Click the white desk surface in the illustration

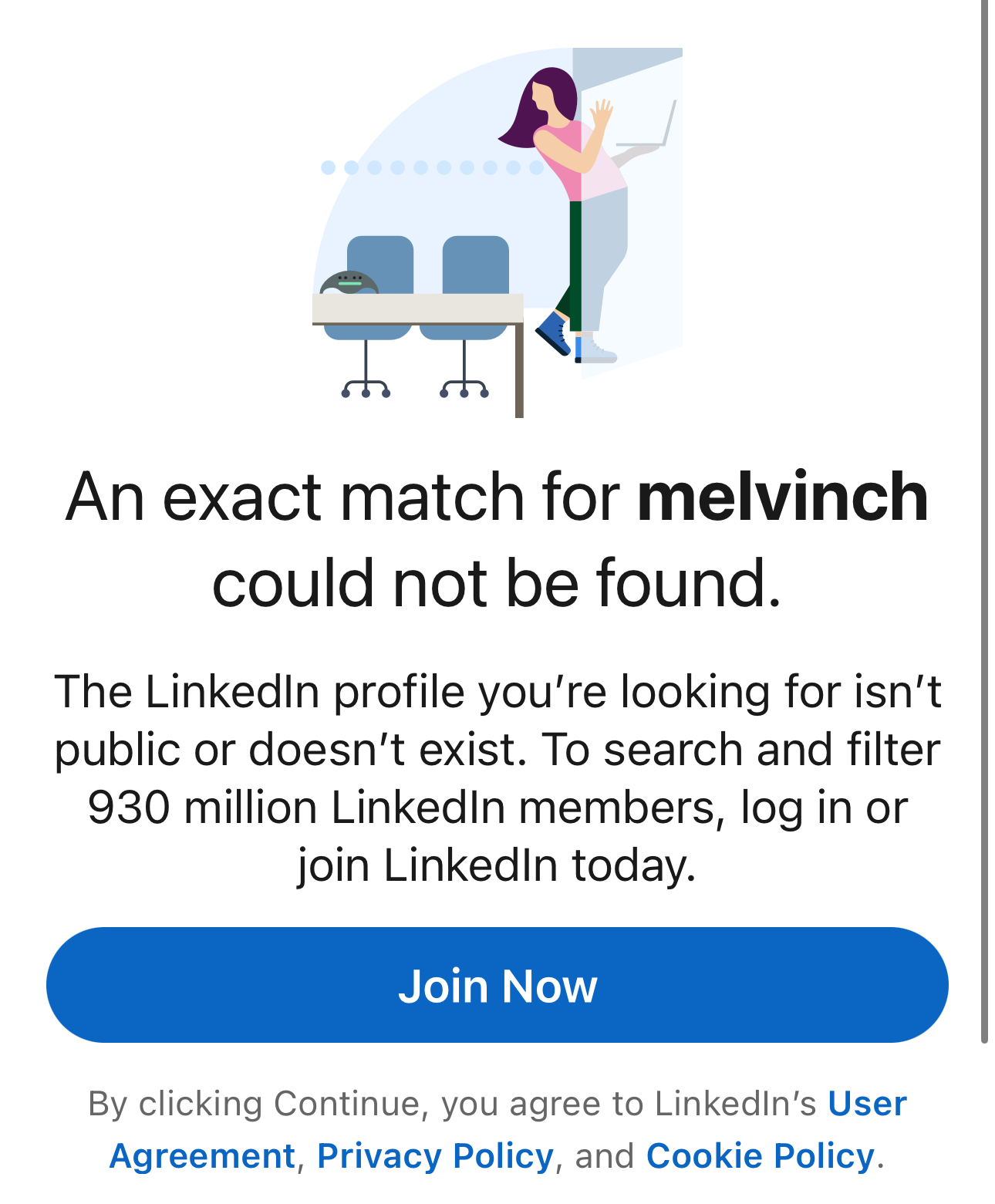pos(417,308)
